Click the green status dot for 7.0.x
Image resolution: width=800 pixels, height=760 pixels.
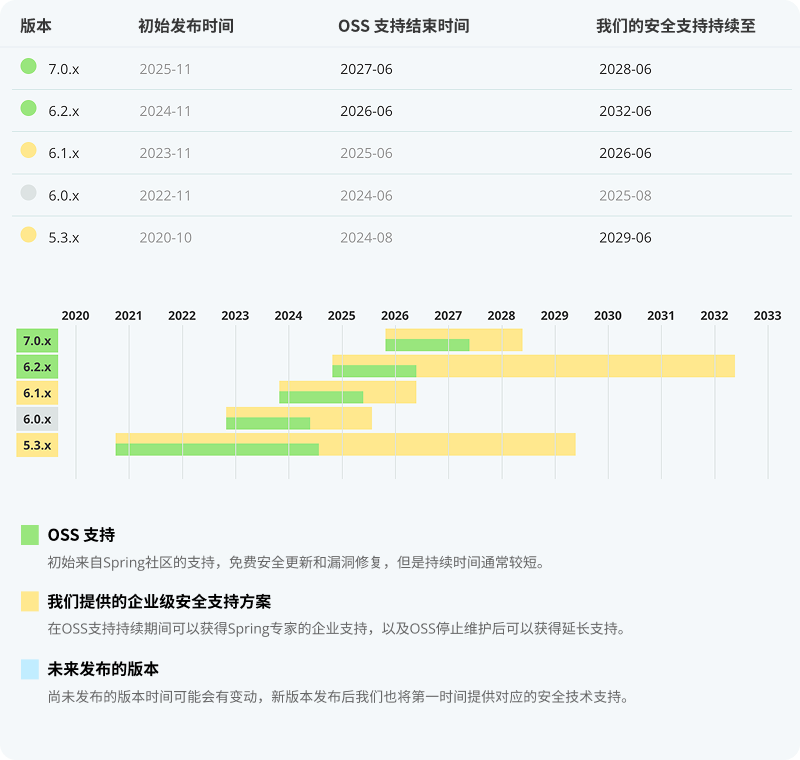[x=28, y=67]
